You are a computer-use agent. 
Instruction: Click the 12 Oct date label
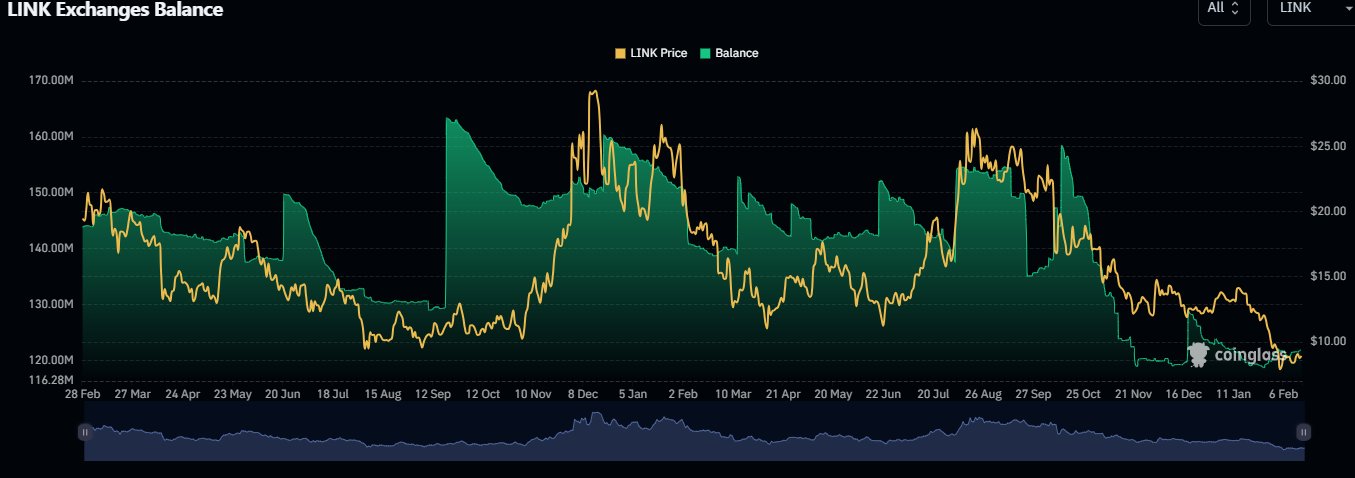pos(483,395)
